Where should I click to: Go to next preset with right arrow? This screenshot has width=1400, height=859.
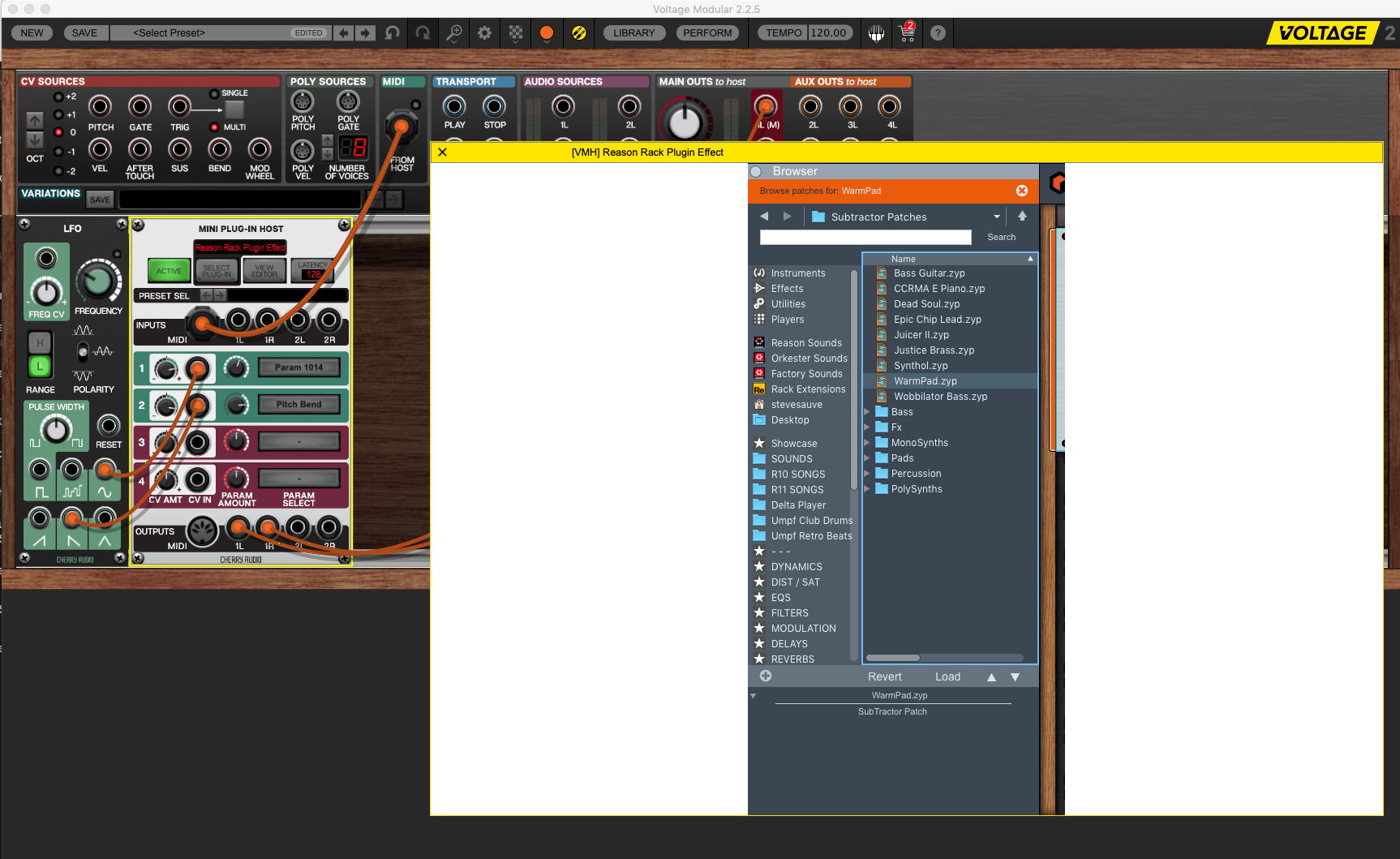(x=365, y=33)
